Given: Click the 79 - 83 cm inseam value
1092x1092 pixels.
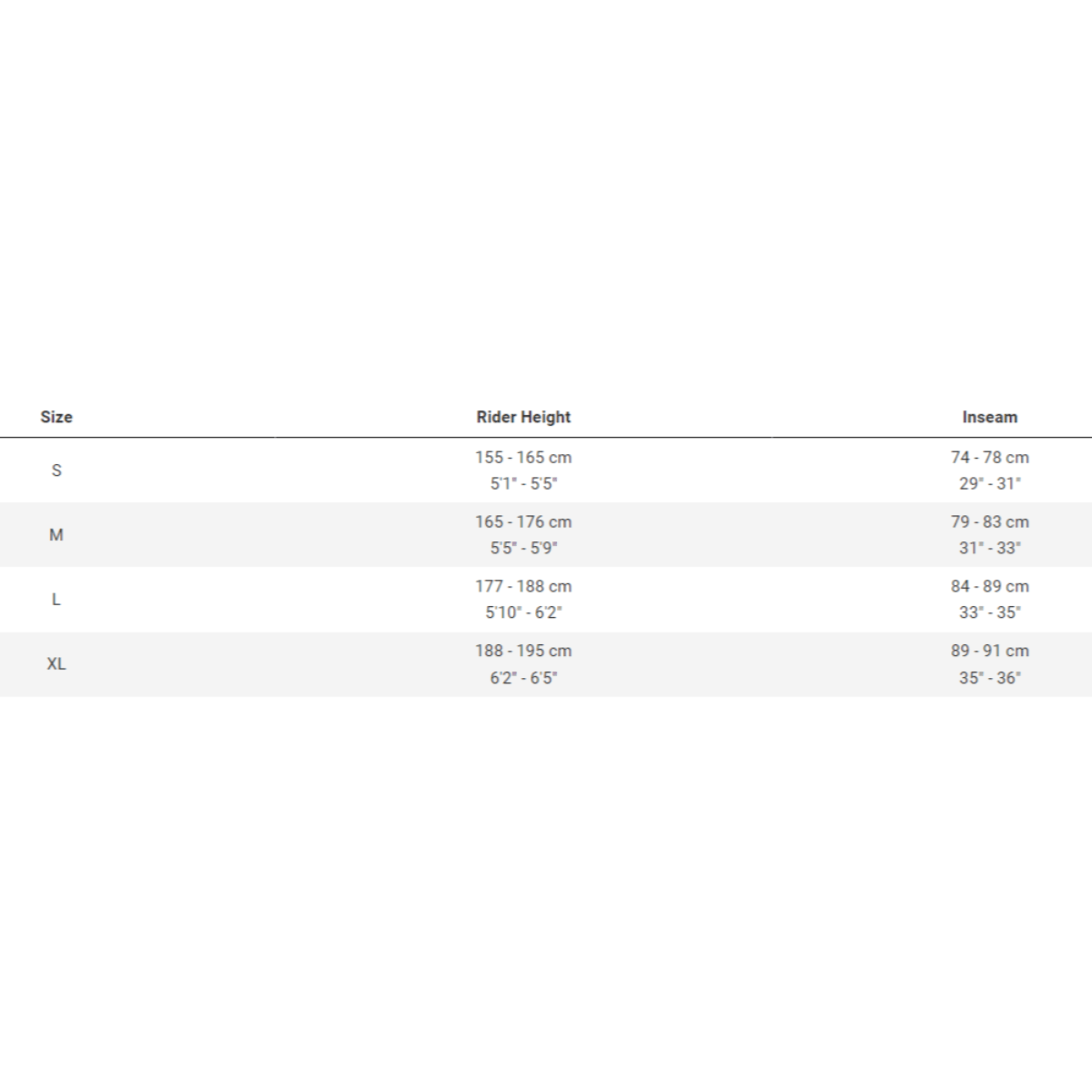Looking at the screenshot, I should point(990,522).
